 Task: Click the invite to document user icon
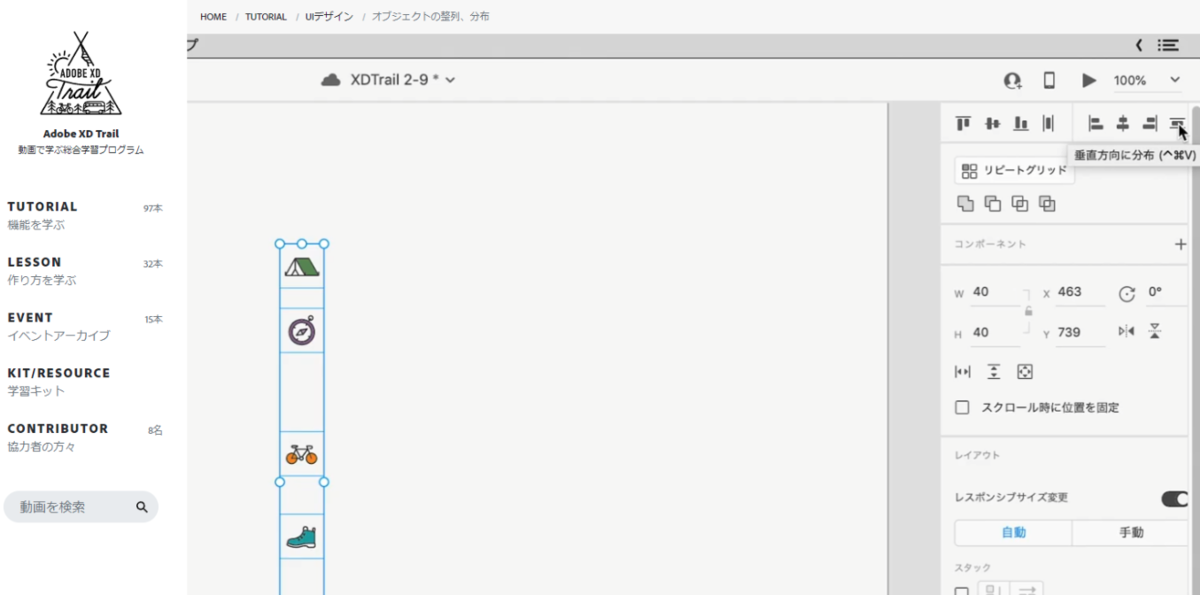(x=1013, y=80)
